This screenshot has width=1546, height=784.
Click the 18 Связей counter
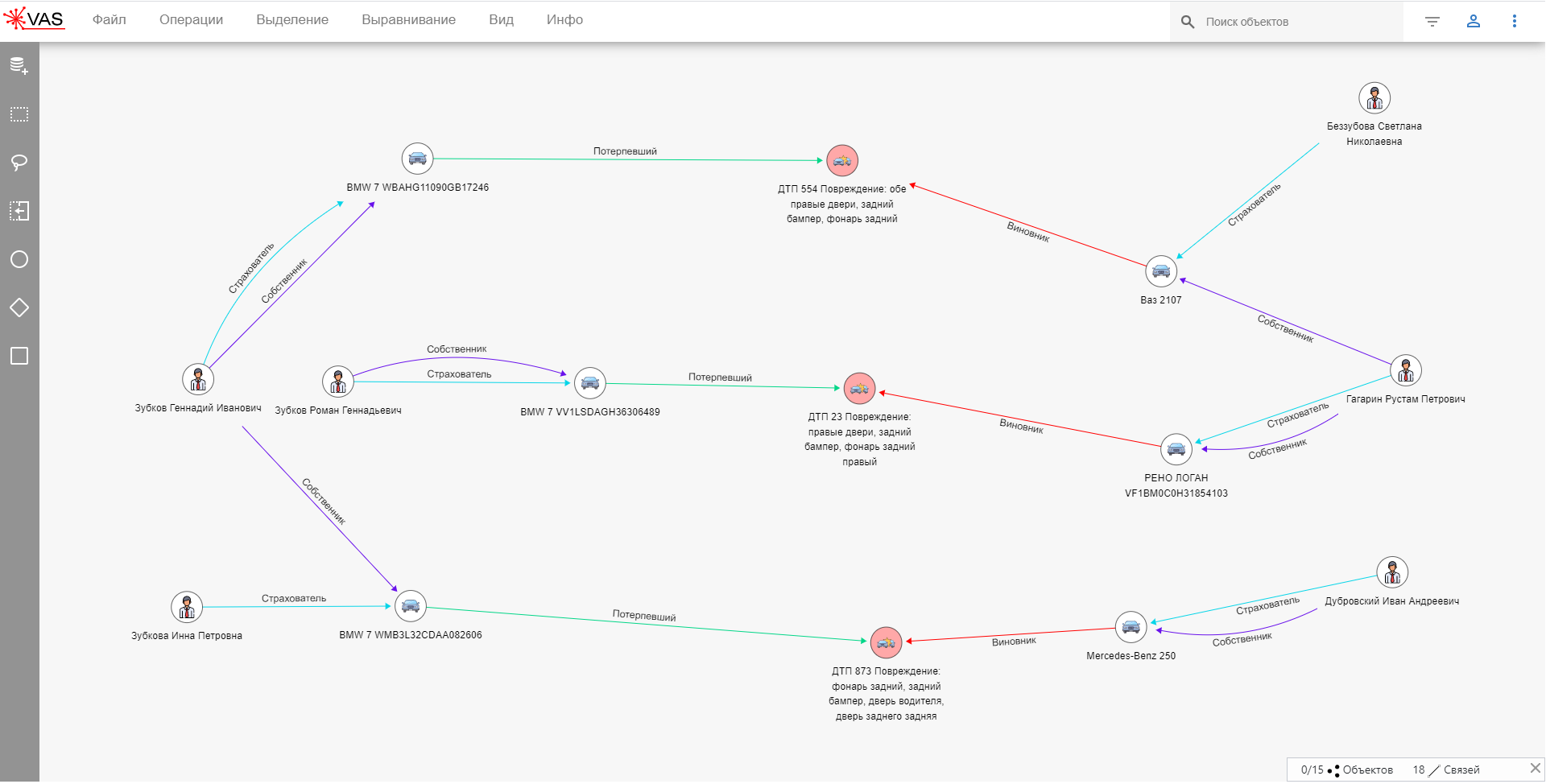(x=1446, y=770)
